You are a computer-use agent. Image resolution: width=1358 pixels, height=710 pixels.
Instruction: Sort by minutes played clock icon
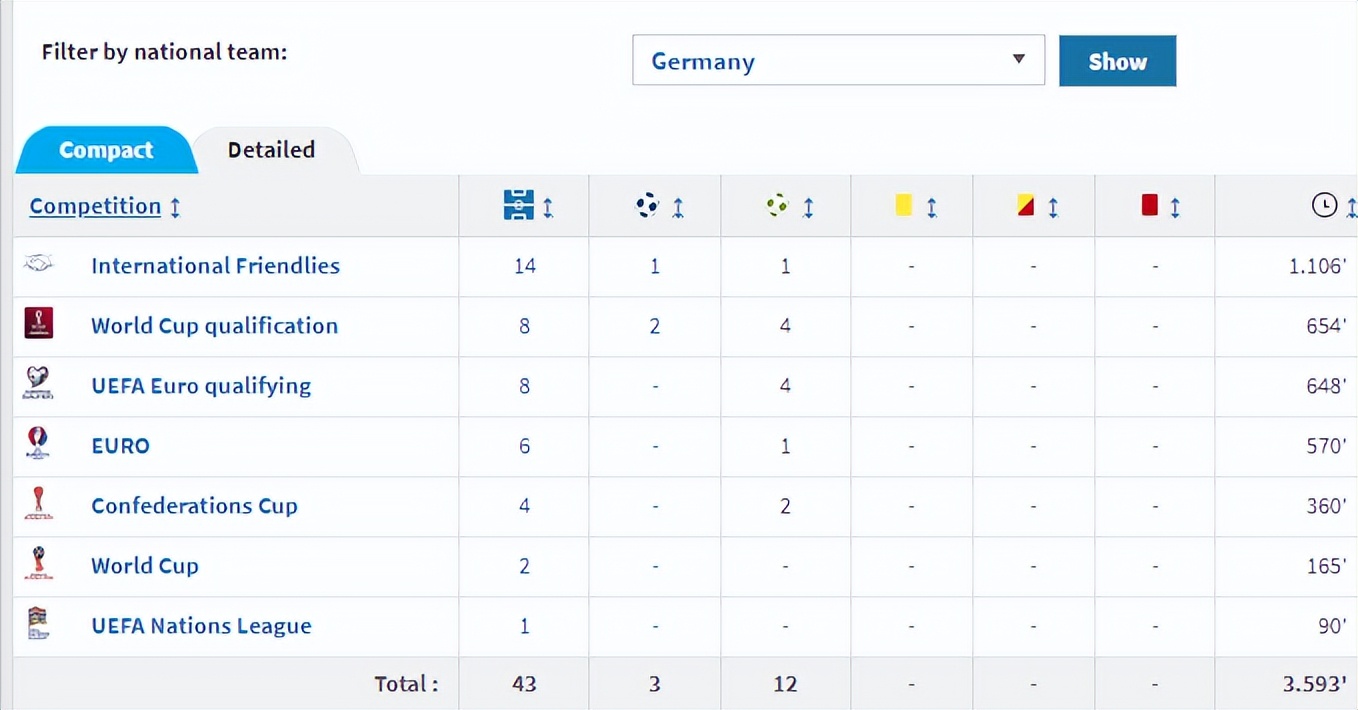(1324, 206)
